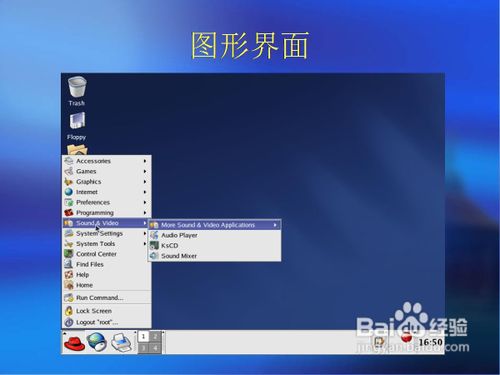Viewport: 500px width, 375px height.
Task: Click the Control Center icon in menu
Action: click(x=69, y=254)
